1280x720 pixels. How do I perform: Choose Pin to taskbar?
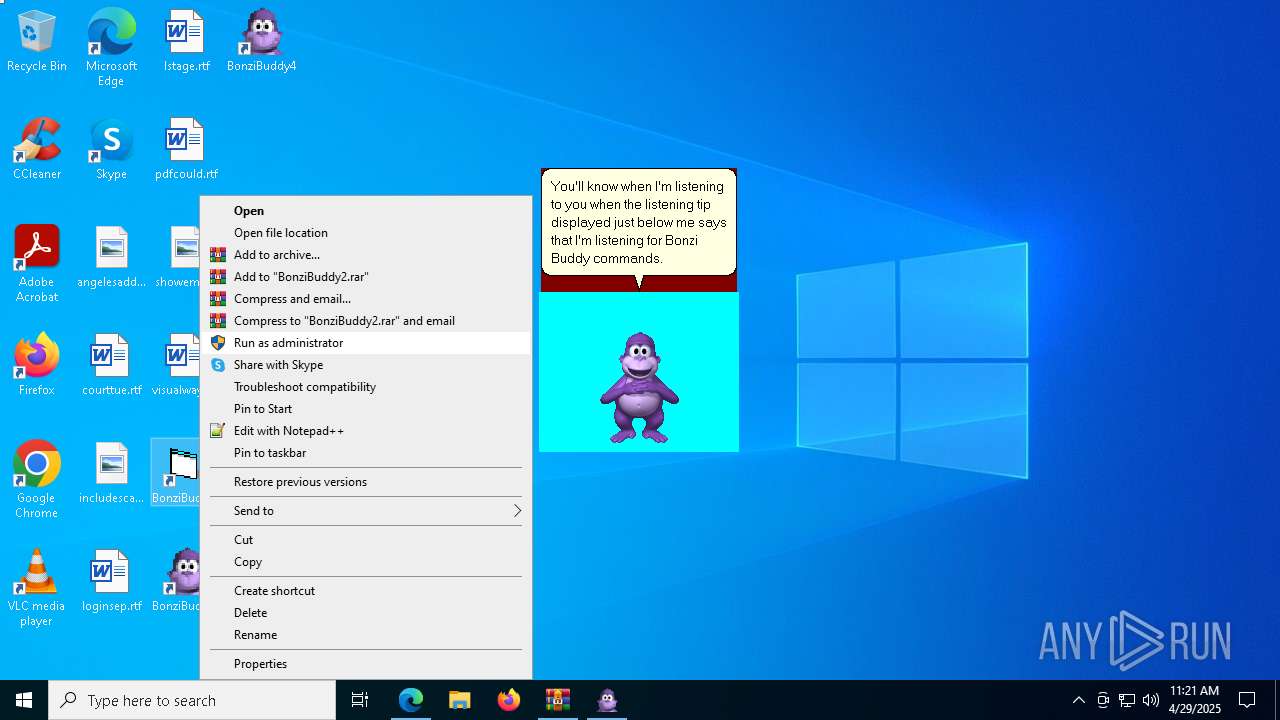[366, 453]
